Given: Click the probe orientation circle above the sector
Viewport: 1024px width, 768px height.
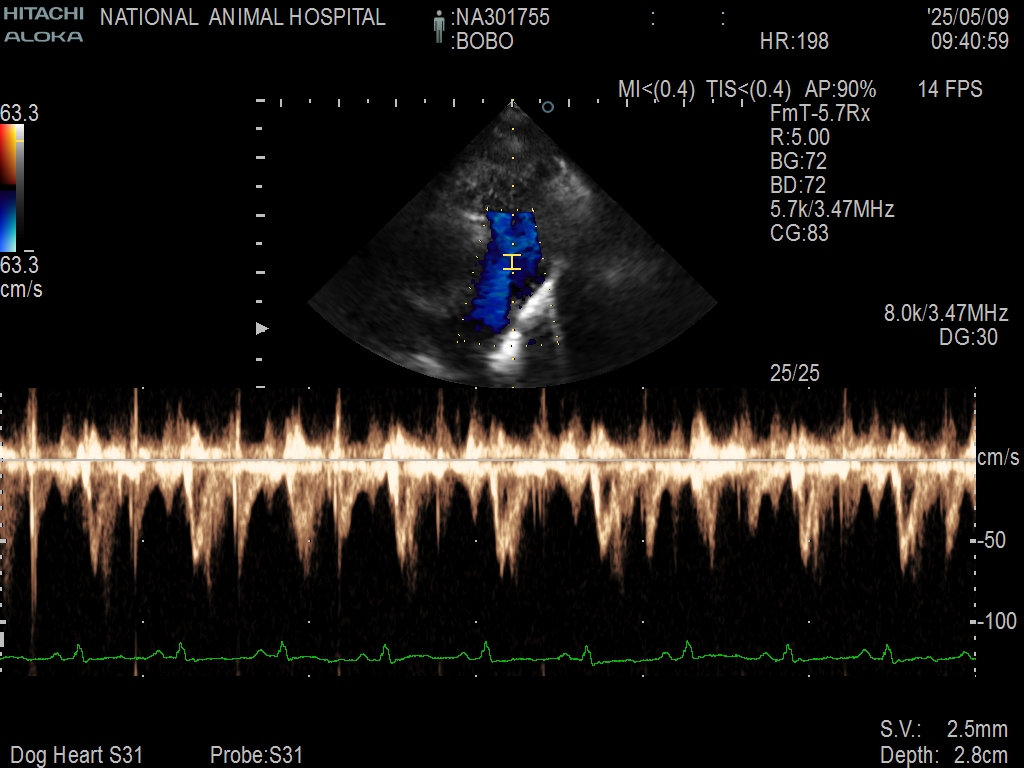Looking at the screenshot, I should pyautogui.click(x=547, y=106).
